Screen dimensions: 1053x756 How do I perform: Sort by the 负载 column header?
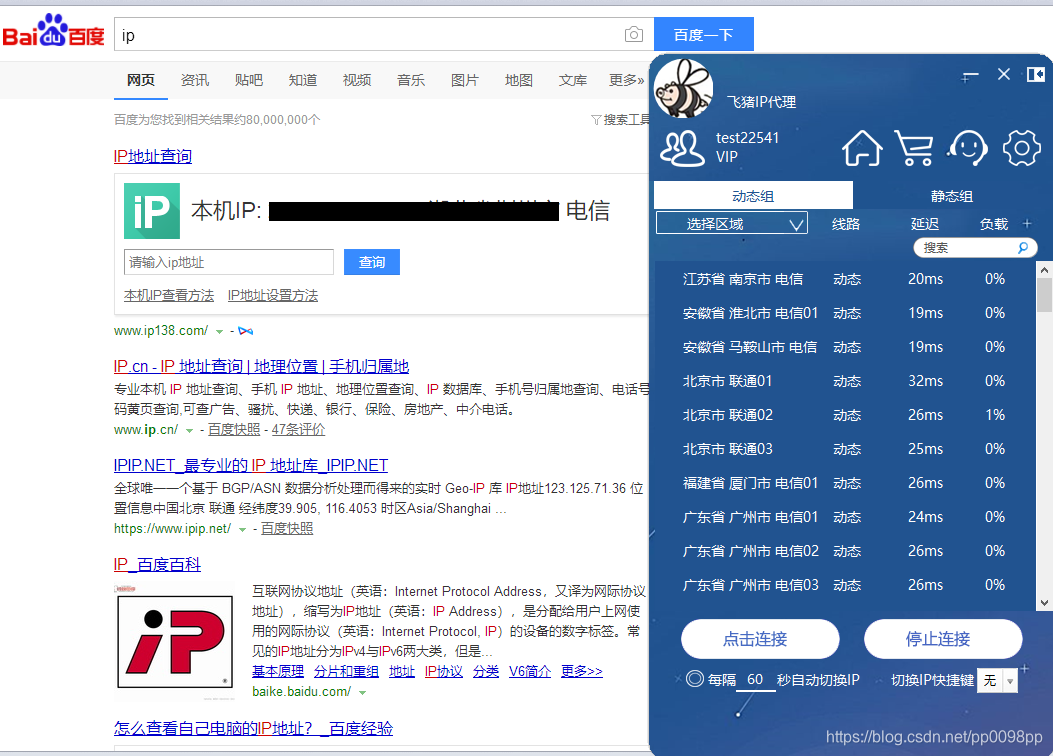(994, 224)
